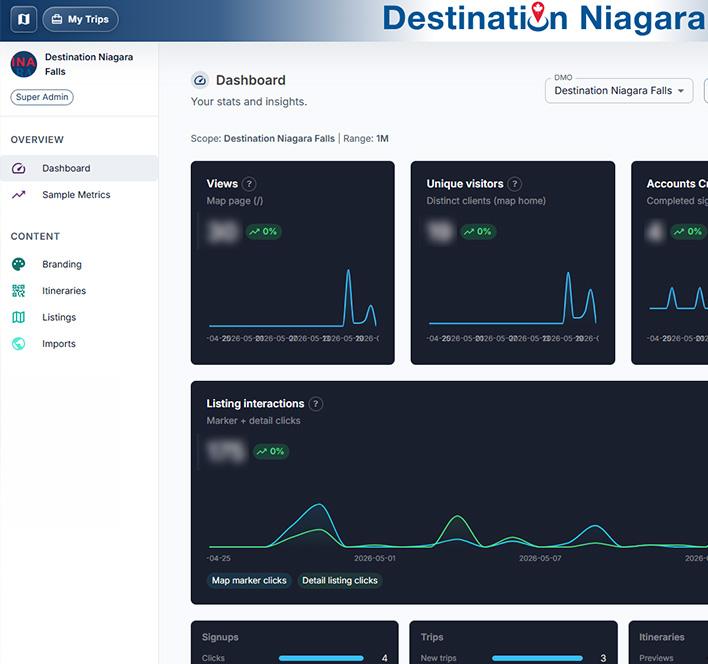Click the Super Admin badge

[42, 97]
